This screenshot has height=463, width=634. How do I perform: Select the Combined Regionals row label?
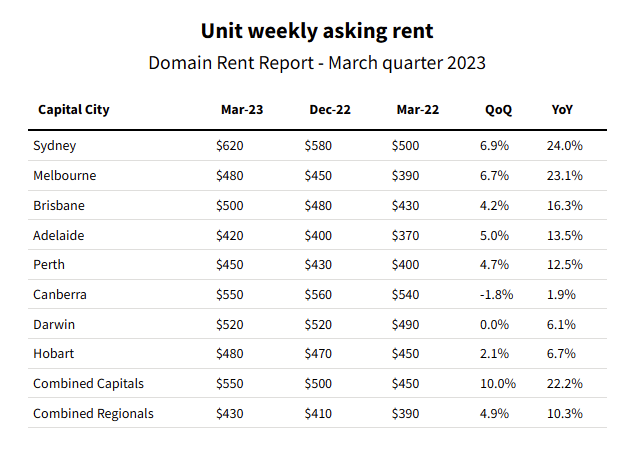point(93,414)
